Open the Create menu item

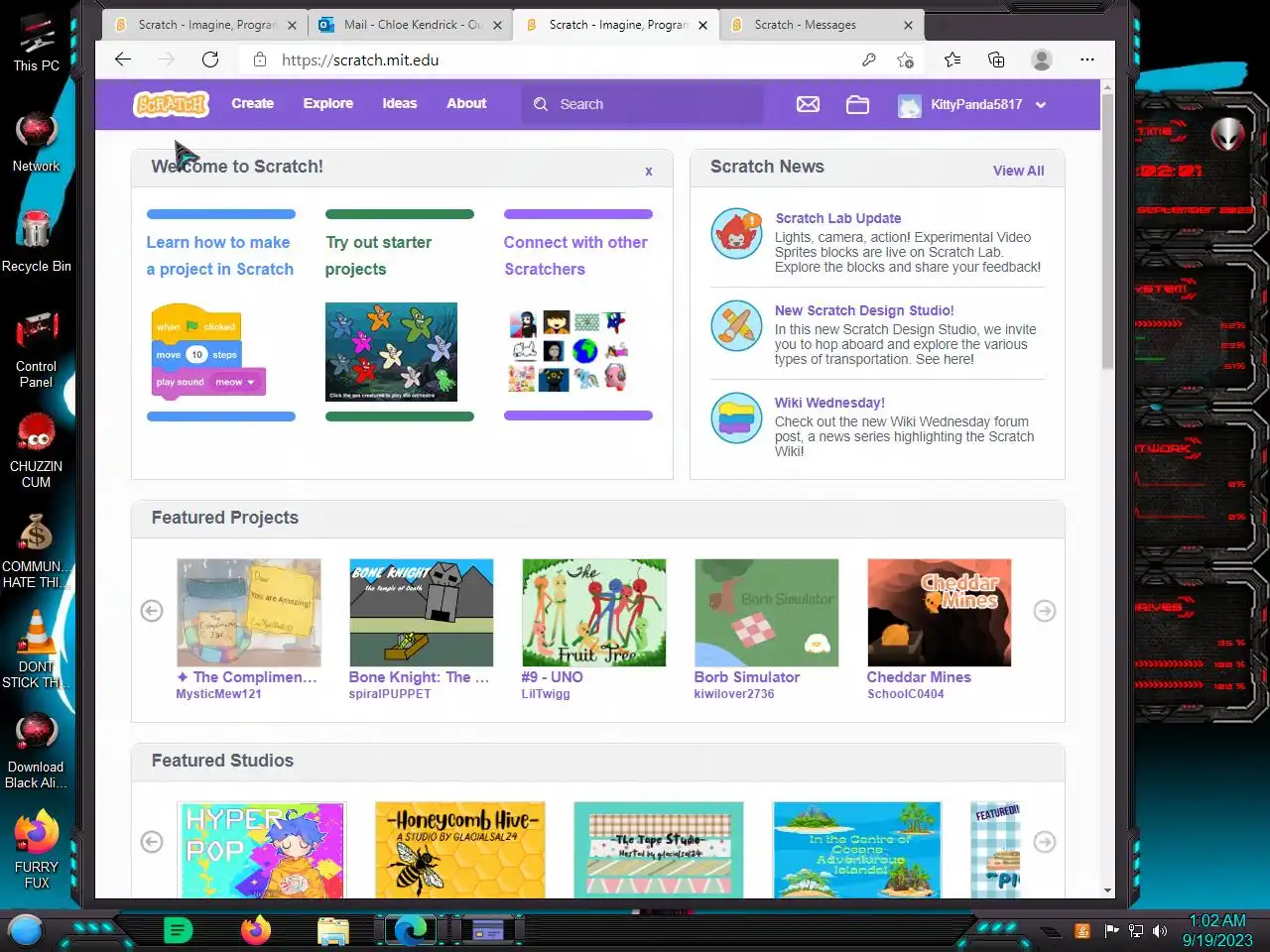point(252,103)
